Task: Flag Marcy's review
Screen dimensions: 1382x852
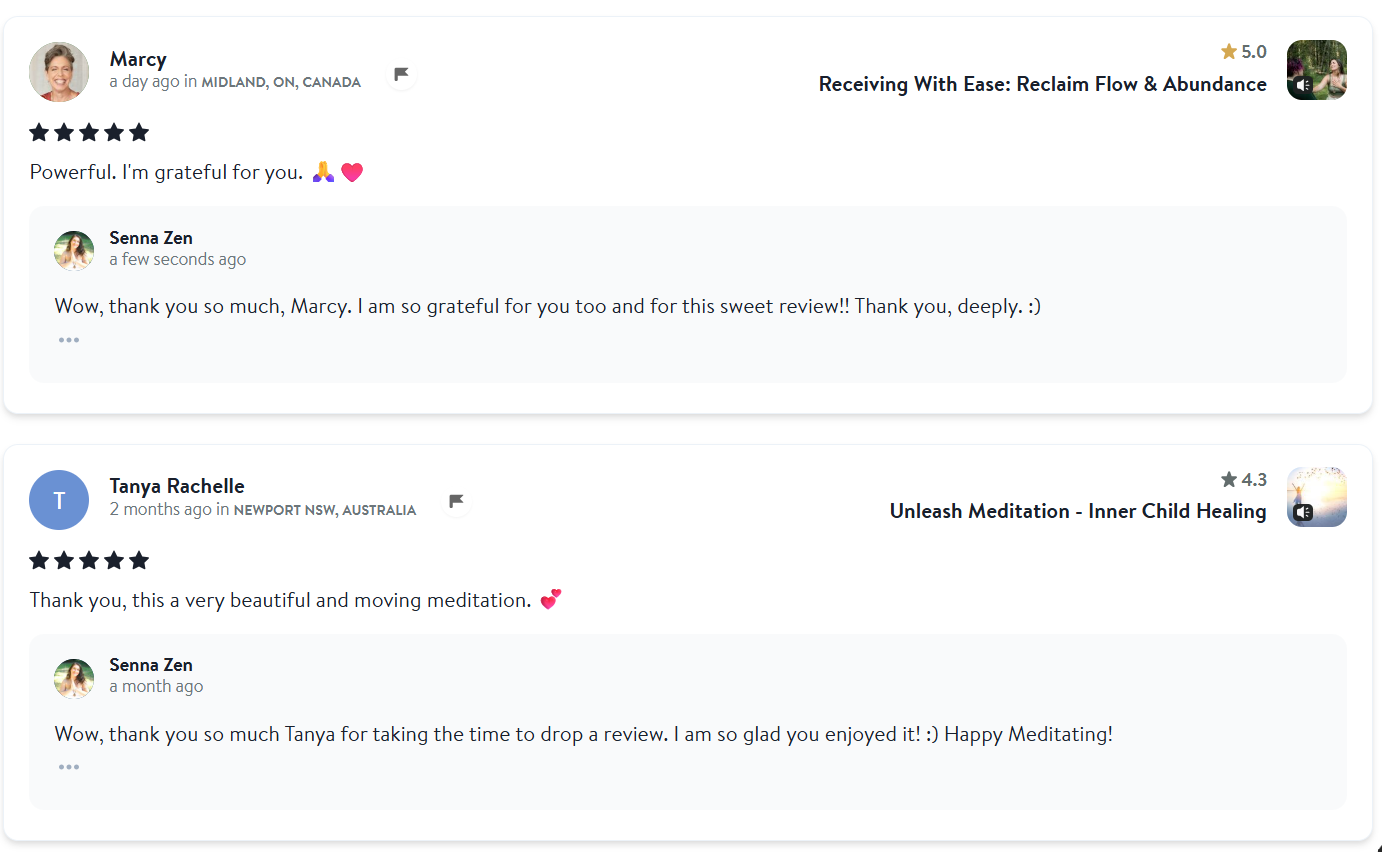Action: [x=401, y=74]
